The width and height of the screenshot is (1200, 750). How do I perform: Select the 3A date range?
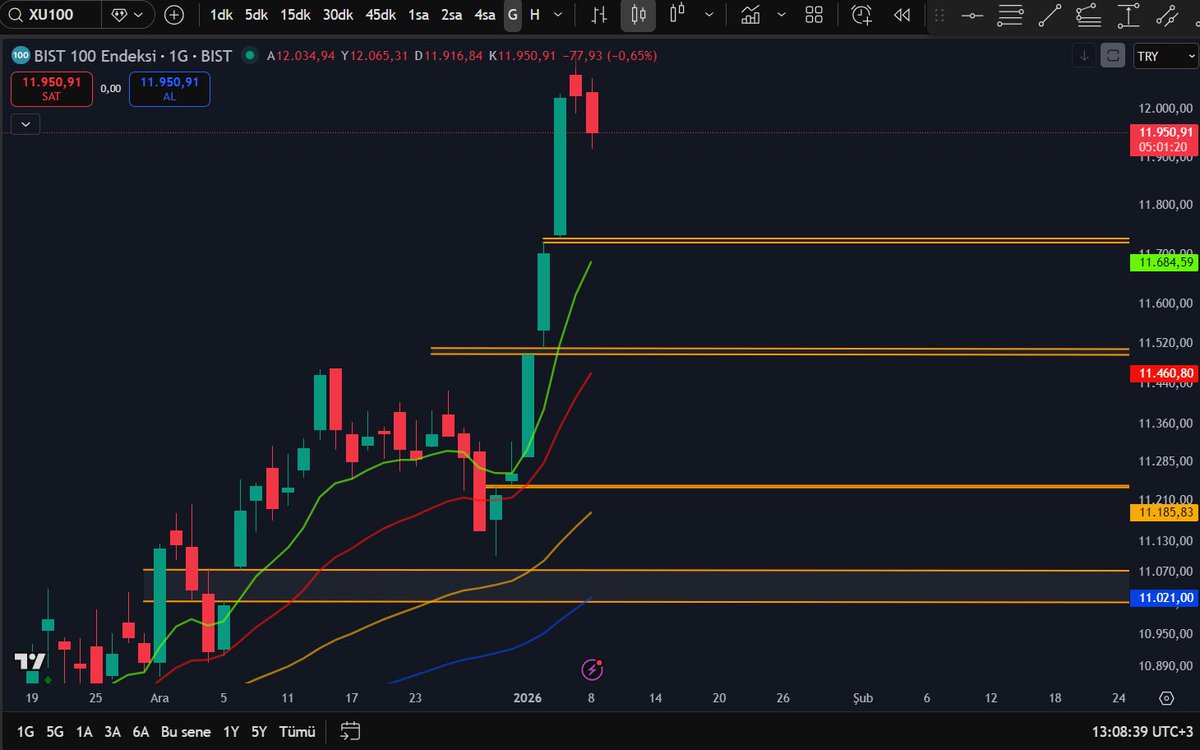tap(113, 732)
